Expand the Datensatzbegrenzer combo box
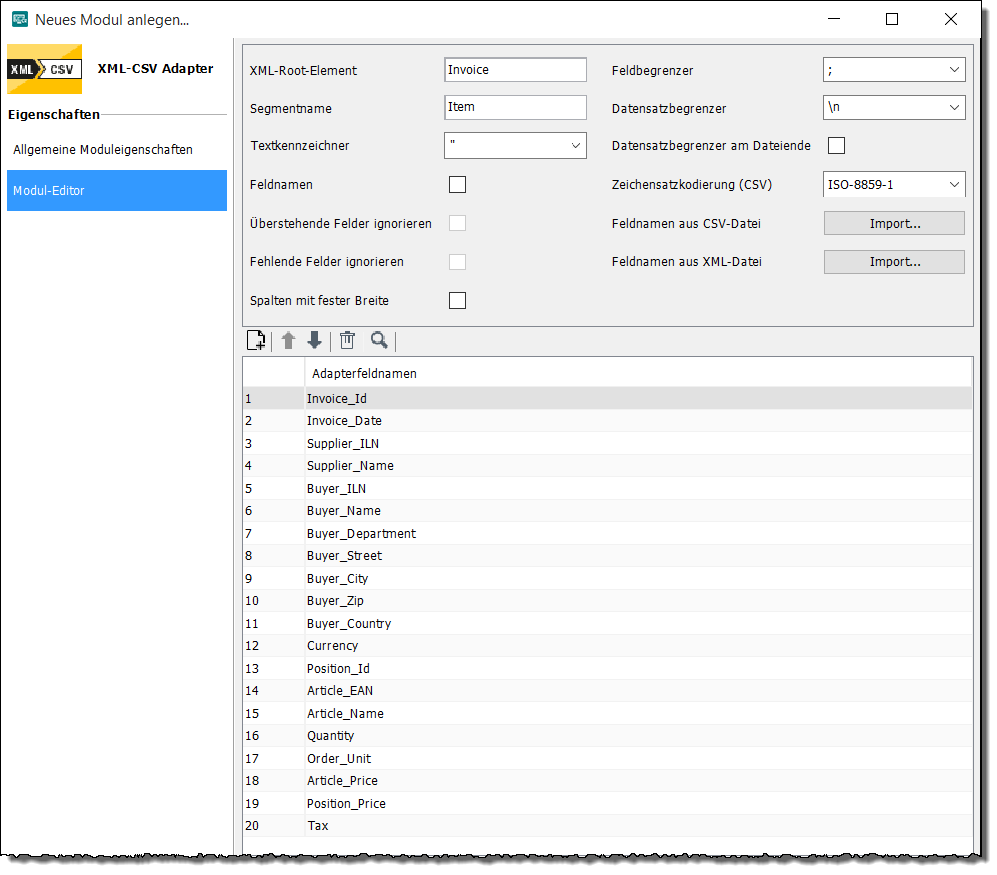 [x=894, y=108]
